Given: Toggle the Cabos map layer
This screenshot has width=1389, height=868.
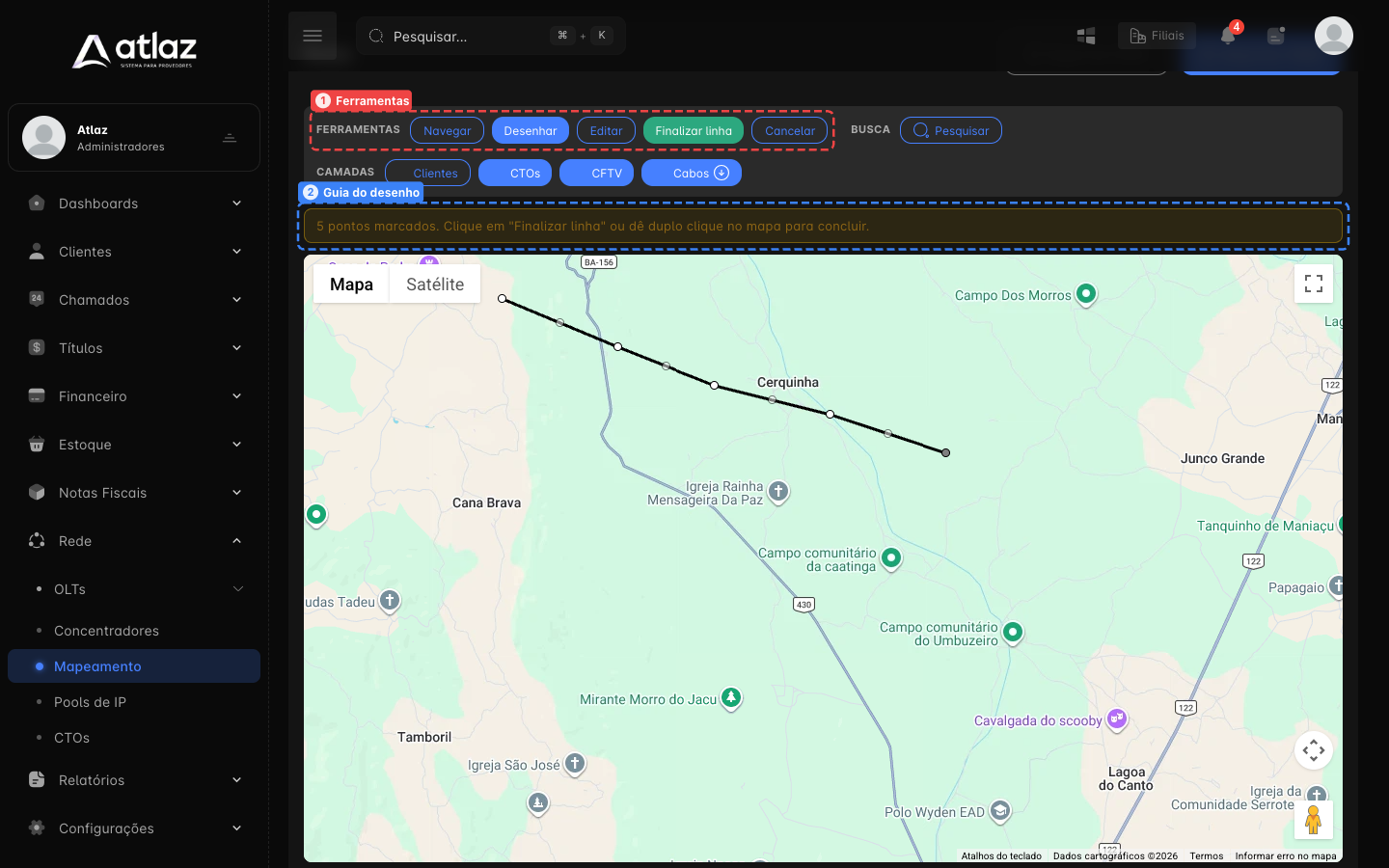Looking at the screenshot, I should point(692,173).
